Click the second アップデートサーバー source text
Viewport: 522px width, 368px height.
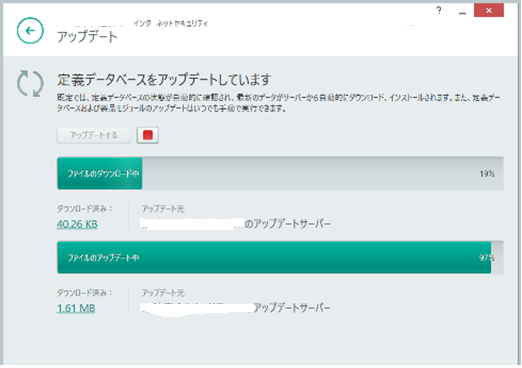pyautogui.click(x=292, y=307)
